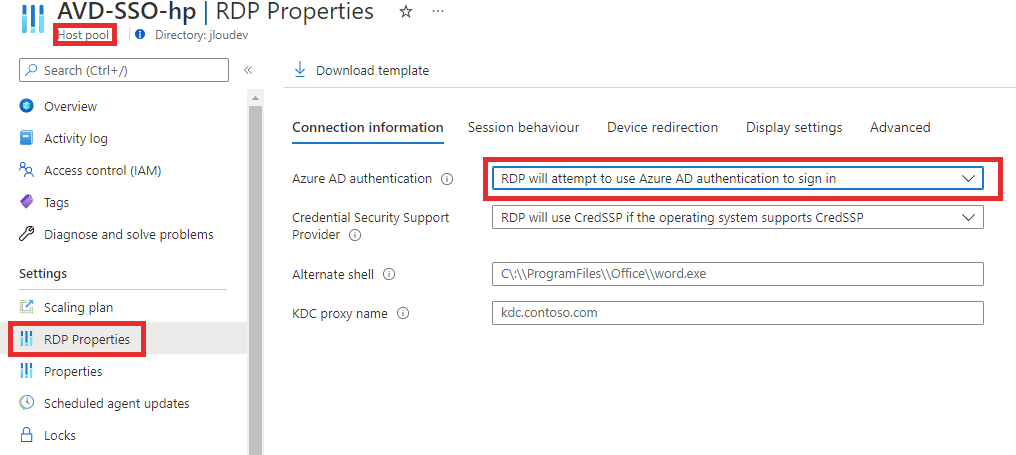Image resolution: width=1016 pixels, height=455 pixels.
Task: Click the Credential Security Support Provider info icon
Action: click(354, 235)
